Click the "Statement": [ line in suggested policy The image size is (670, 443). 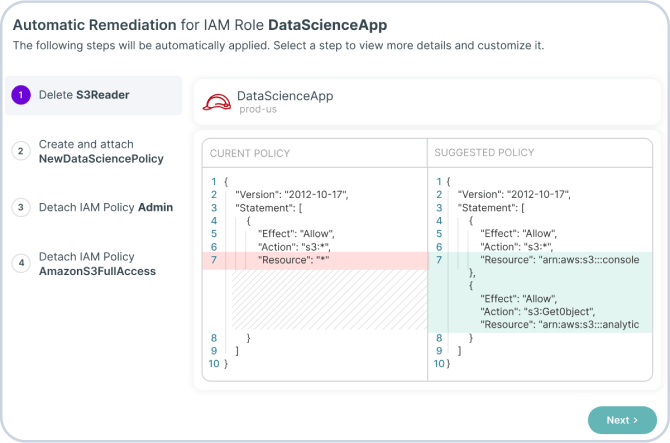tap(491, 208)
